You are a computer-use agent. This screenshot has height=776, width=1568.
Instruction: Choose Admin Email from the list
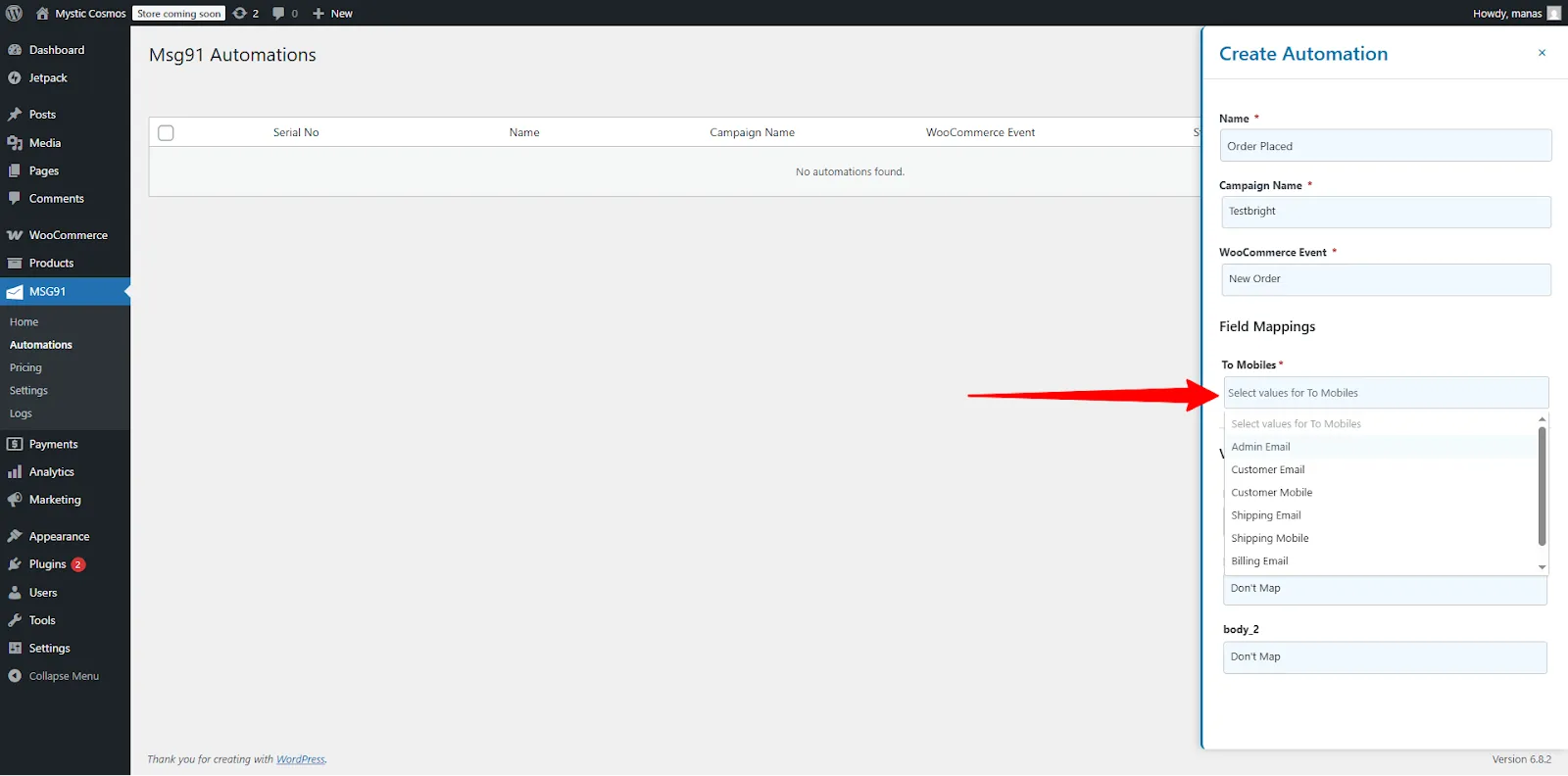pyautogui.click(x=1381, y=447)
